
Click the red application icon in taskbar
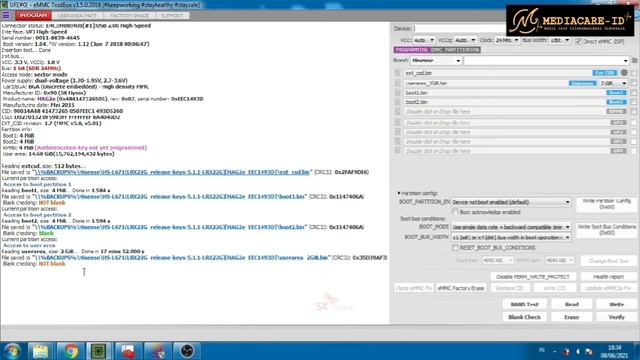point(128,351)
